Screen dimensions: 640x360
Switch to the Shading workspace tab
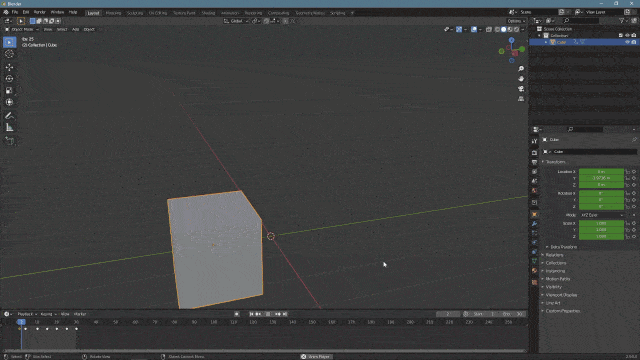click(208, 13)
